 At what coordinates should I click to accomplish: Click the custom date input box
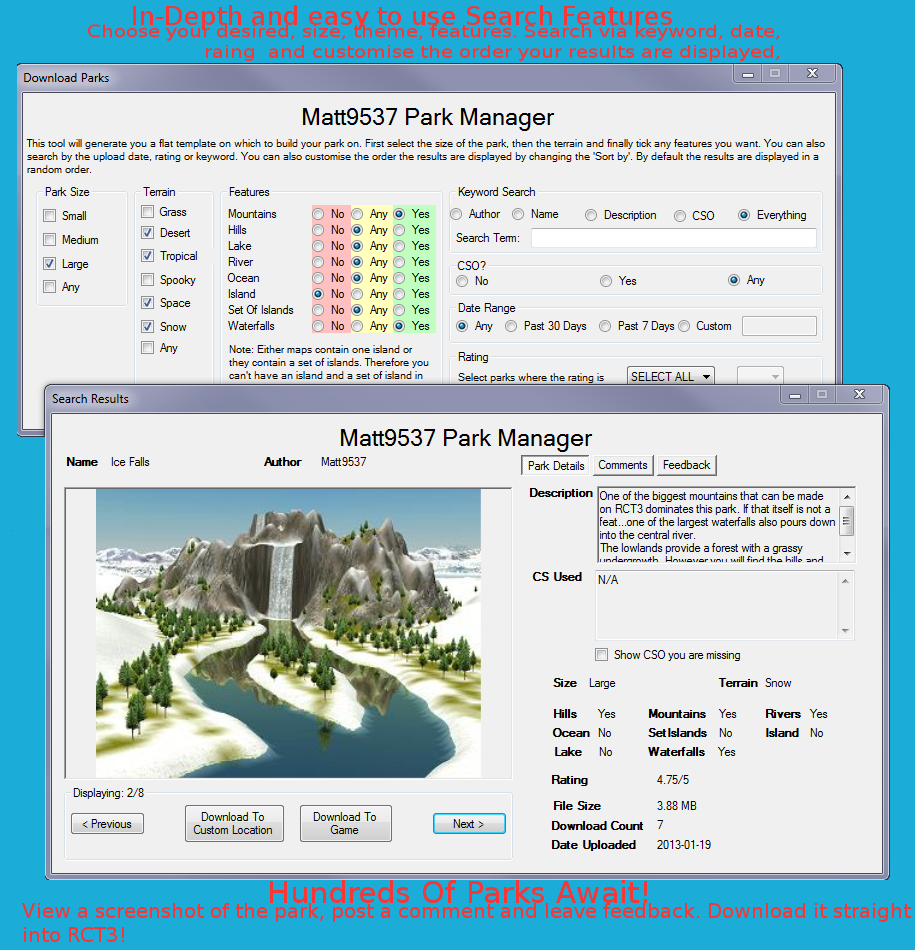tap(779, 326)
